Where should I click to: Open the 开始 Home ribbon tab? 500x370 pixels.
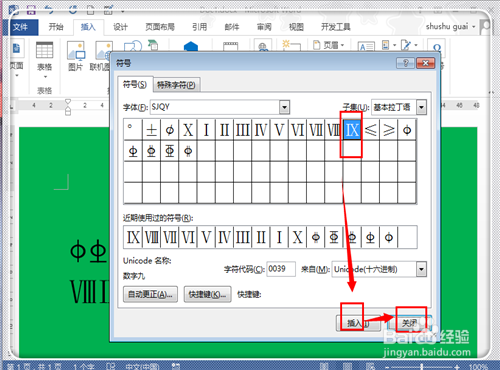[56, 27]
